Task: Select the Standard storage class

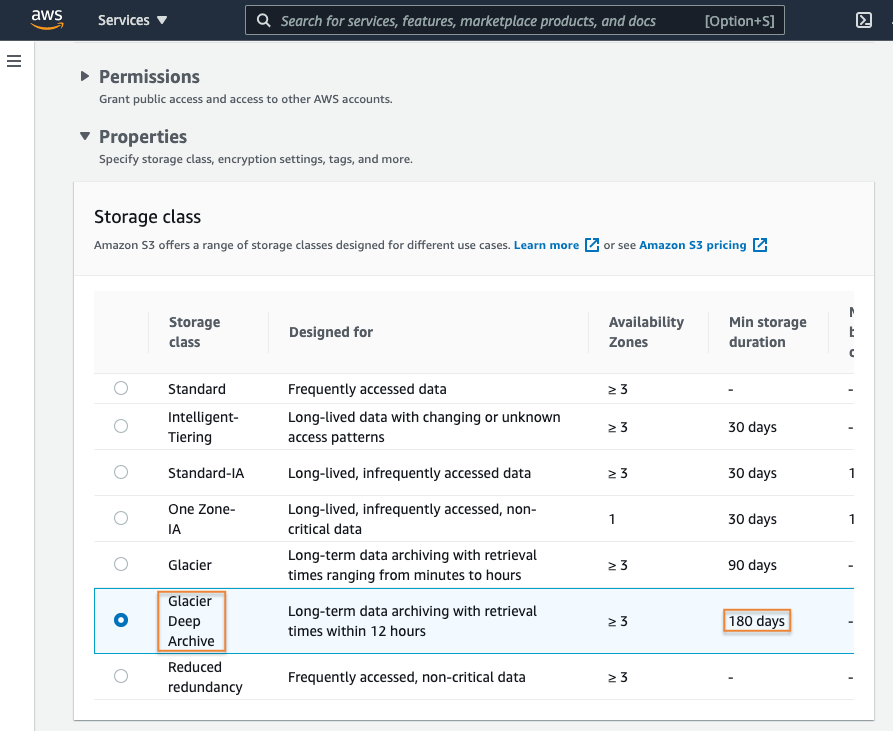Action: click(x=121, y=388)
